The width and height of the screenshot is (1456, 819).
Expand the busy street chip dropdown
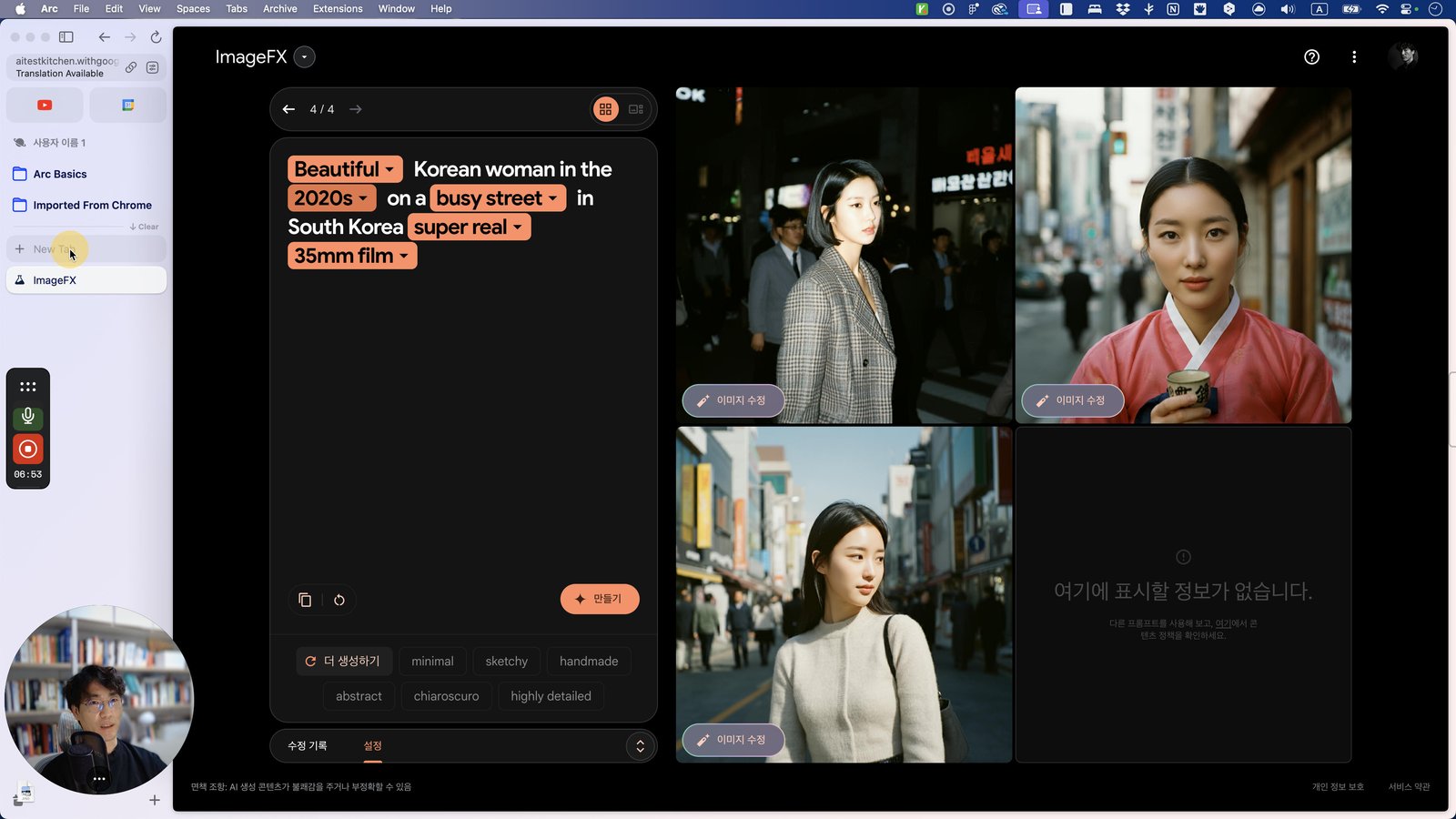tap(497, 198)
